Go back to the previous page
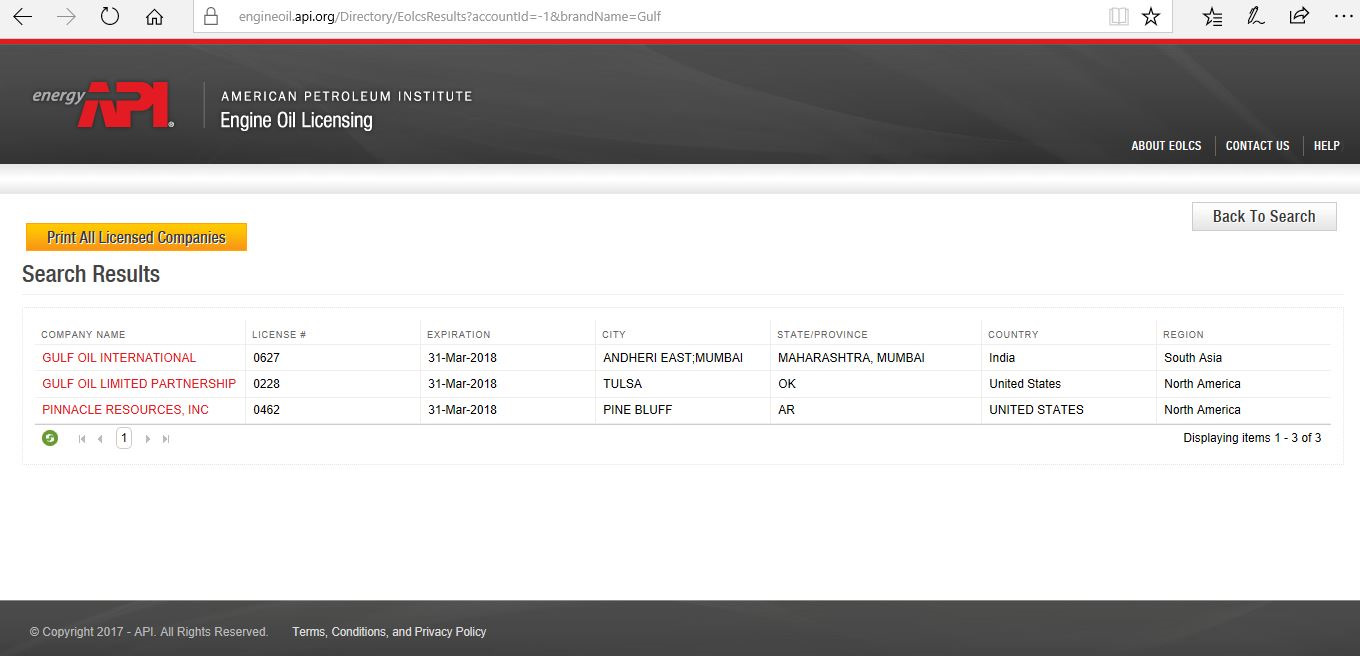1360x656 pixels. [22, 16]
